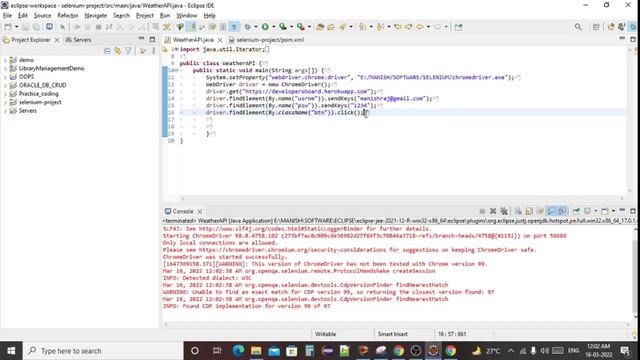
Task: Click the Clear Console icon
Action: click(x=518, y=211)
